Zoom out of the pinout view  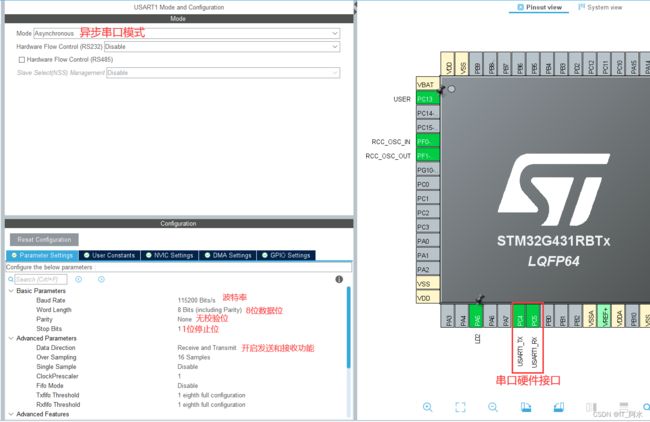(x=493, y=407)
